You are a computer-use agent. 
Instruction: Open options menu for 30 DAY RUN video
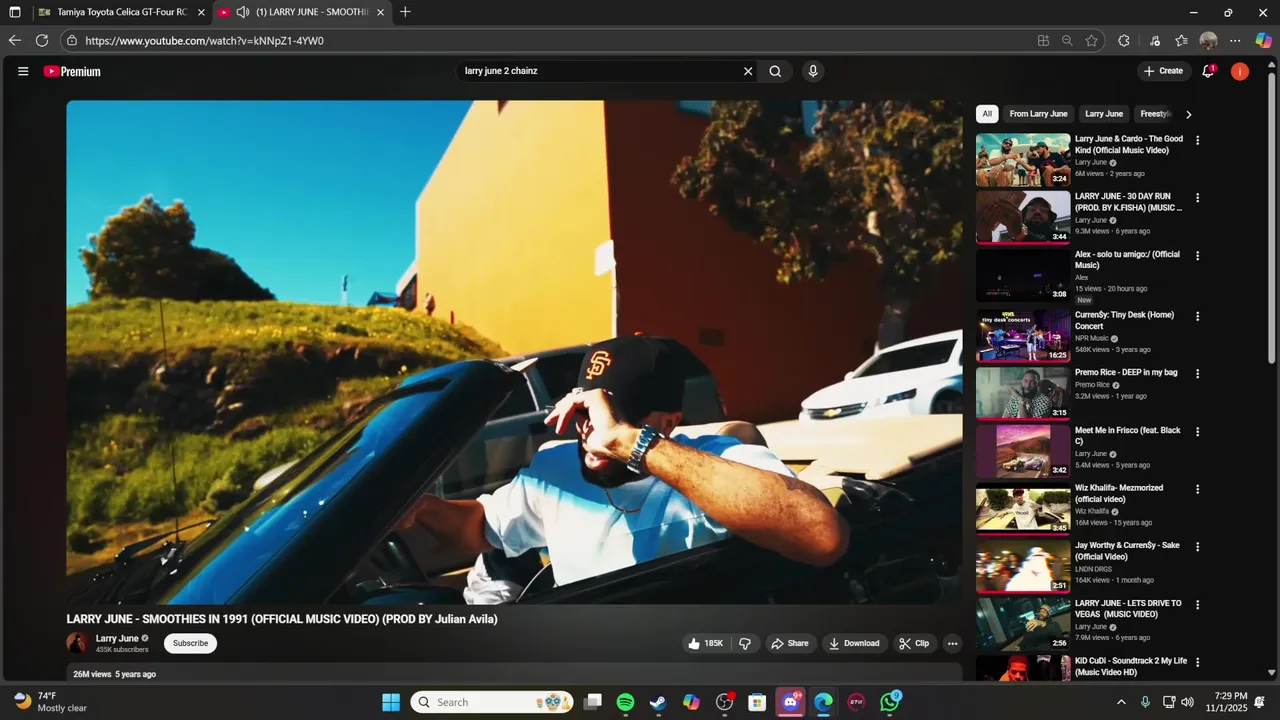click(x=1197, y=198)
